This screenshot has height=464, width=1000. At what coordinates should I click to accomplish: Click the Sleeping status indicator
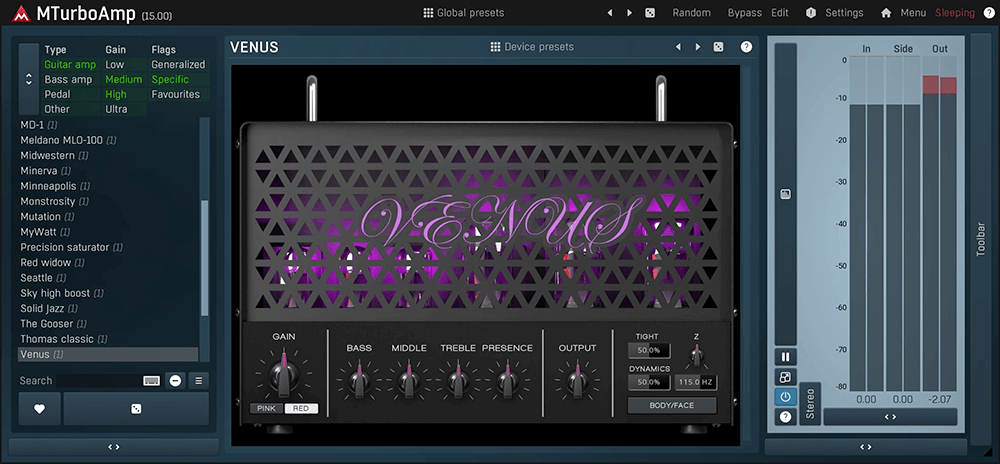coord(955,13)
